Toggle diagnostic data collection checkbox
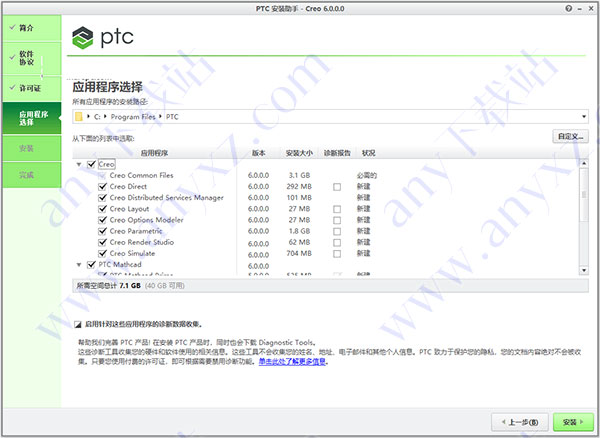600x438 pixels. [x=78, y=324]
